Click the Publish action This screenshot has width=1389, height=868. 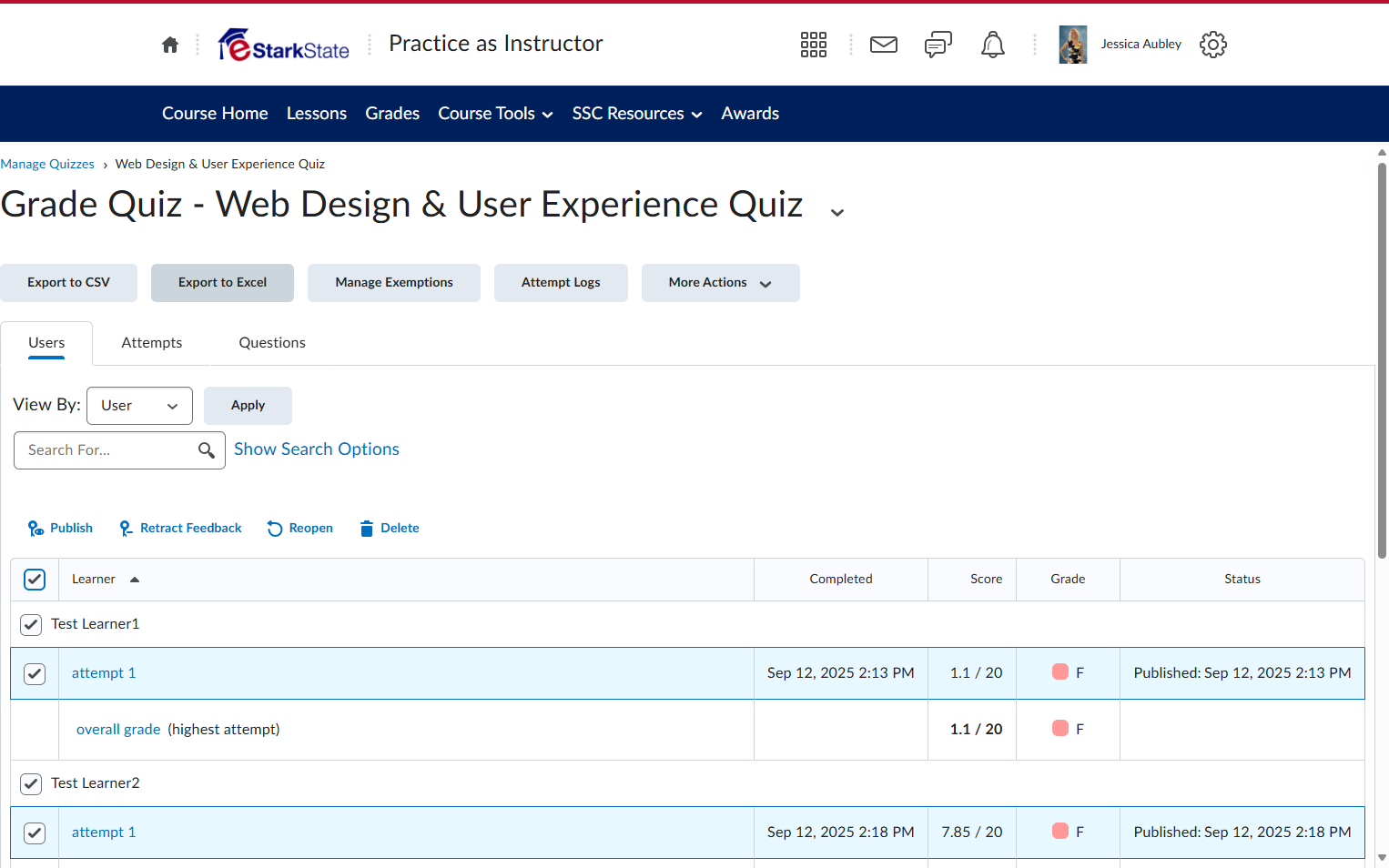60,529
